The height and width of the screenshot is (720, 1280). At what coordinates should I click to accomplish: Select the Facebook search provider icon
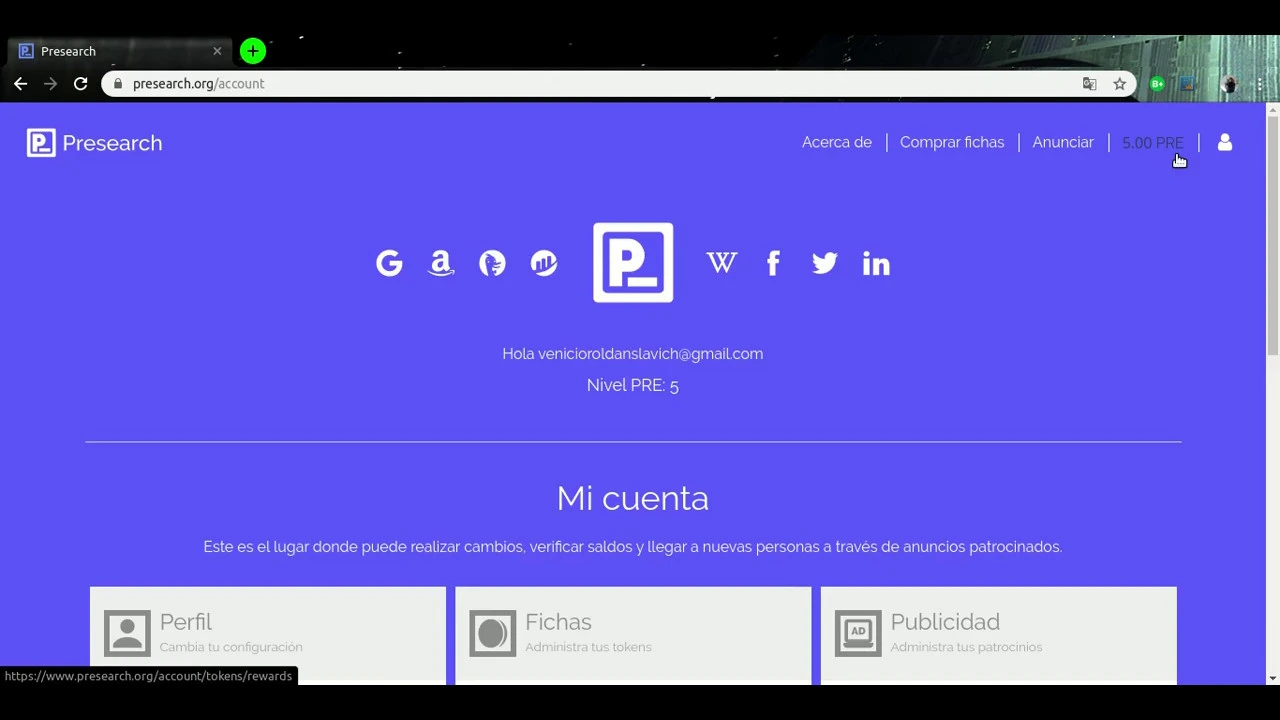click(773, 263)
